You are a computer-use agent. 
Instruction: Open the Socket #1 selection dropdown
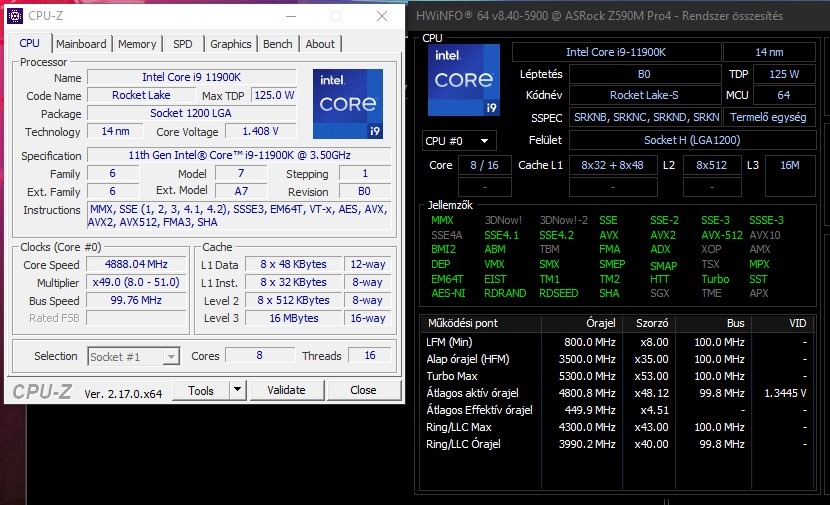pos(133,356)
